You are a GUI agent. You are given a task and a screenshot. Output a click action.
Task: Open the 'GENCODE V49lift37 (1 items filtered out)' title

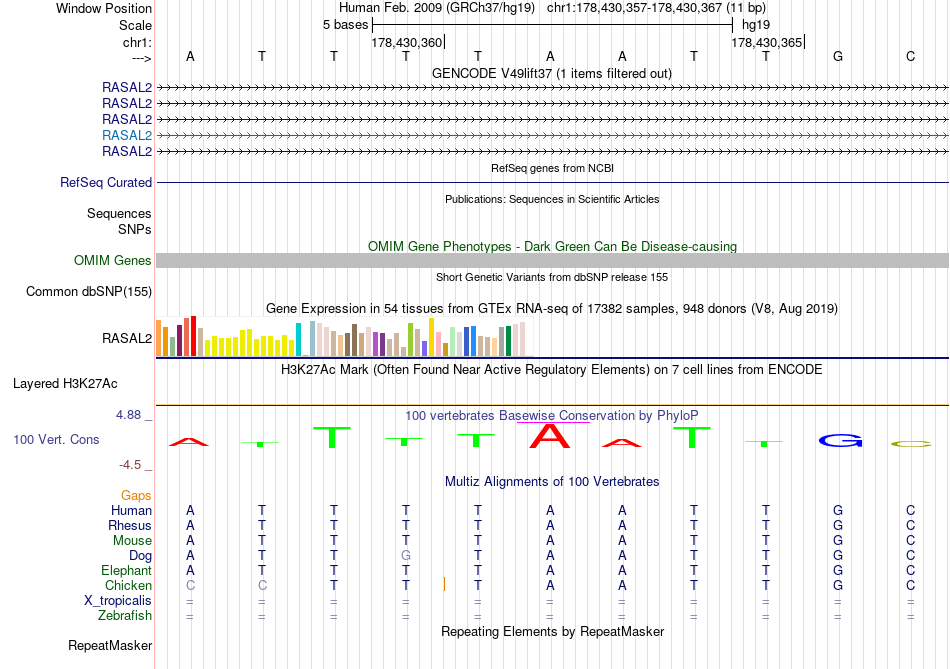pos(551,73)
